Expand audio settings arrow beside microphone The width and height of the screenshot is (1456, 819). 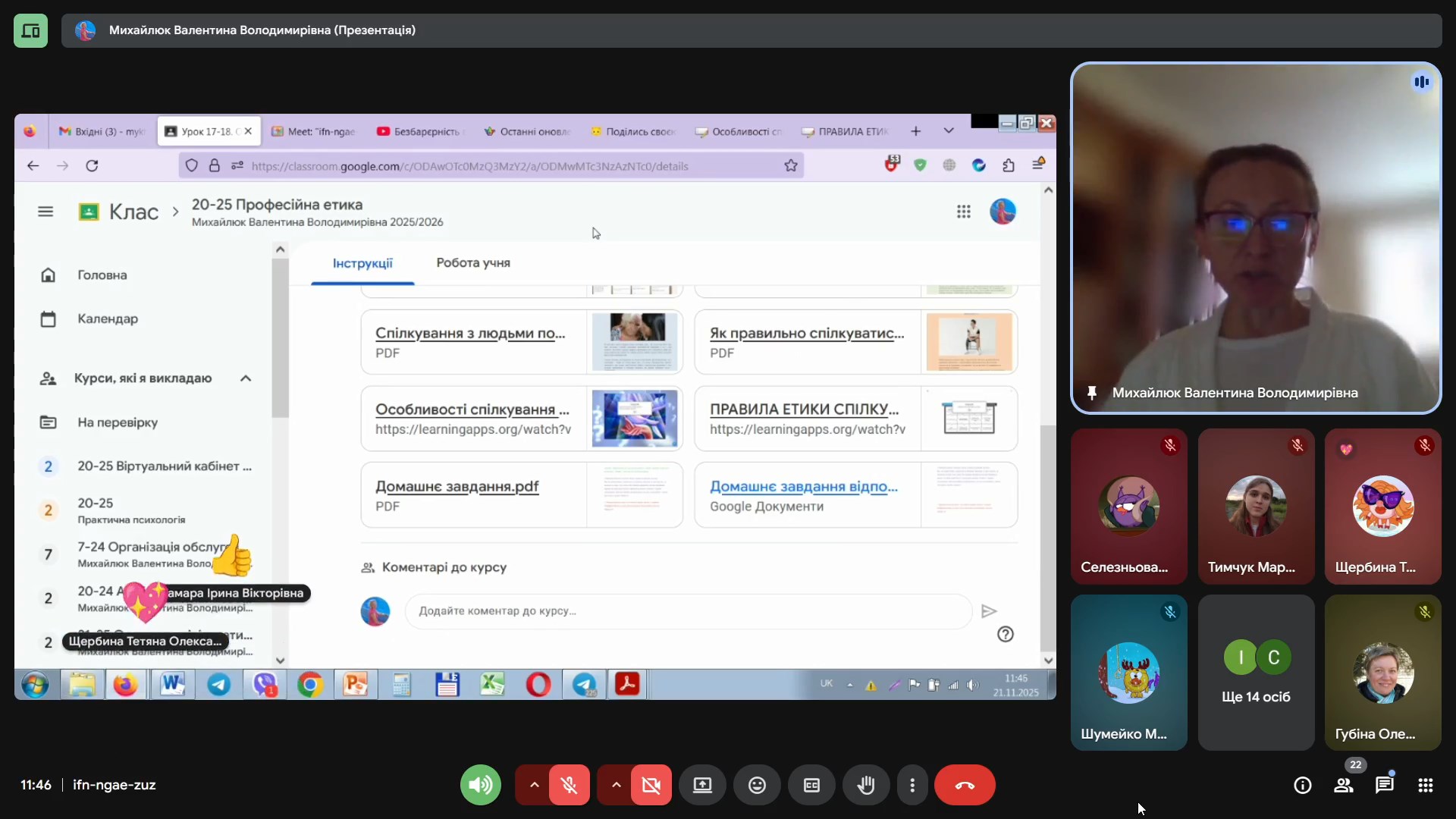pyautogui.click(x=534, y=785)
